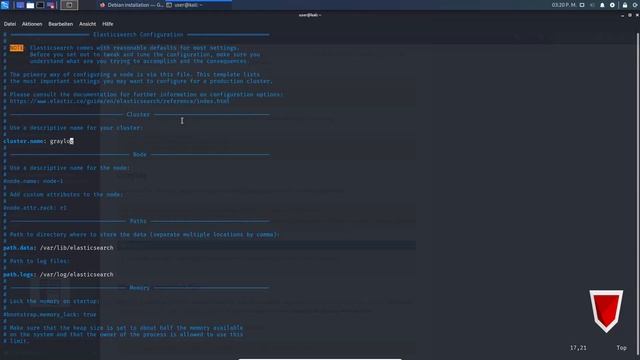The height and width of the screenshot is (360, 640).
Task: Click the 'Use a descriptive name for your cluster' comment
Action: pyautogui.click(x=76, y=128)
